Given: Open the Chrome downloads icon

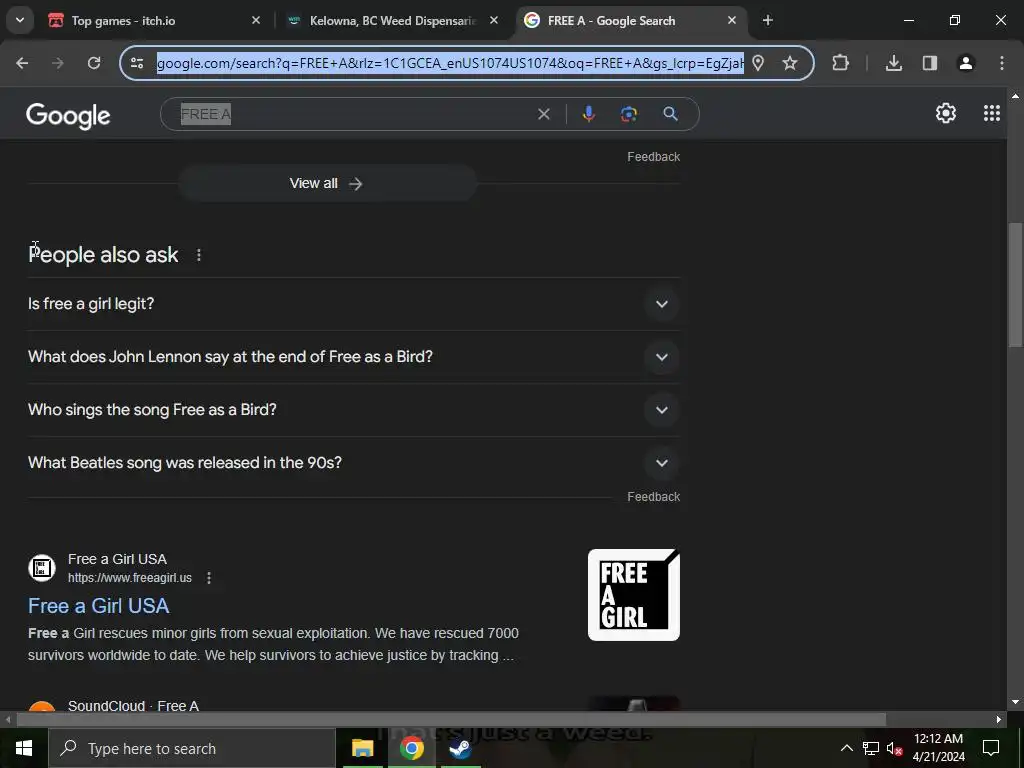Looking at the screenshot, I should point(893,63).
